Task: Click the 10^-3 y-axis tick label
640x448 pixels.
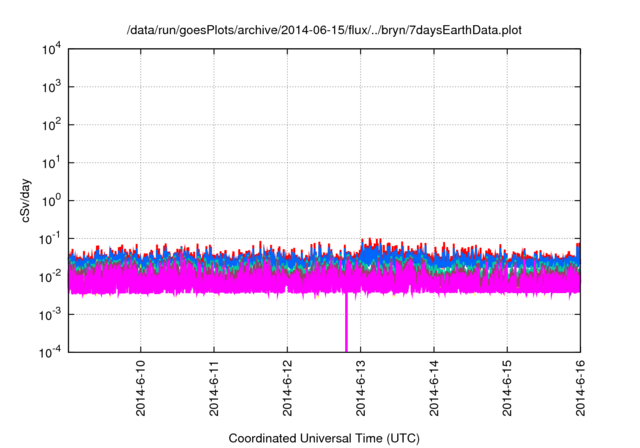Action: tap(50, 315)
